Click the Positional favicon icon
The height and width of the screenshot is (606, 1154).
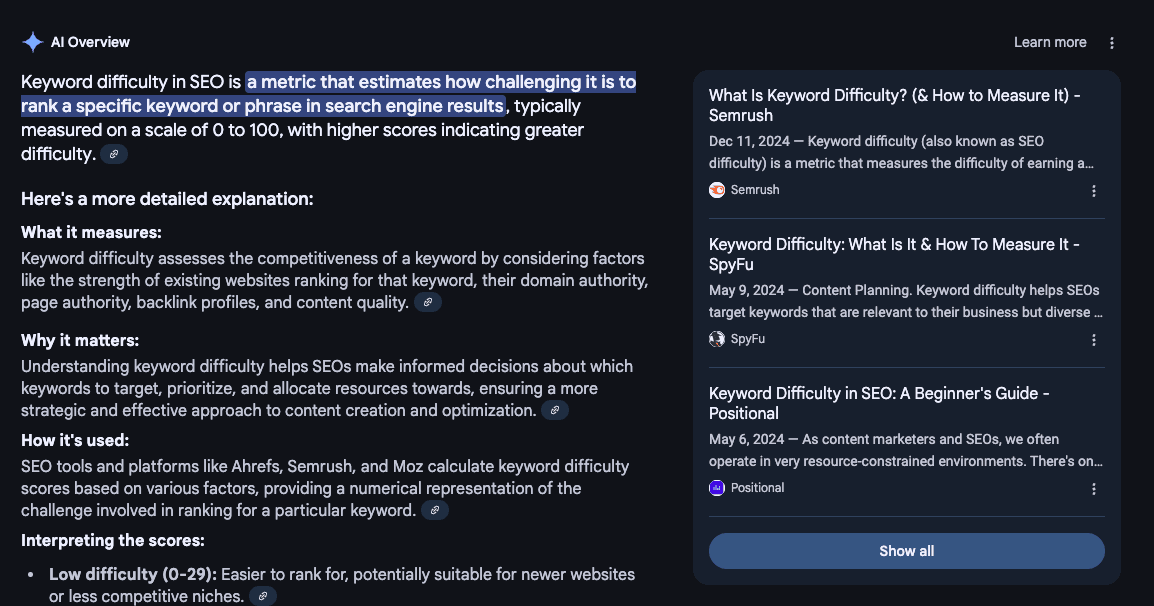tap(717, 488)
